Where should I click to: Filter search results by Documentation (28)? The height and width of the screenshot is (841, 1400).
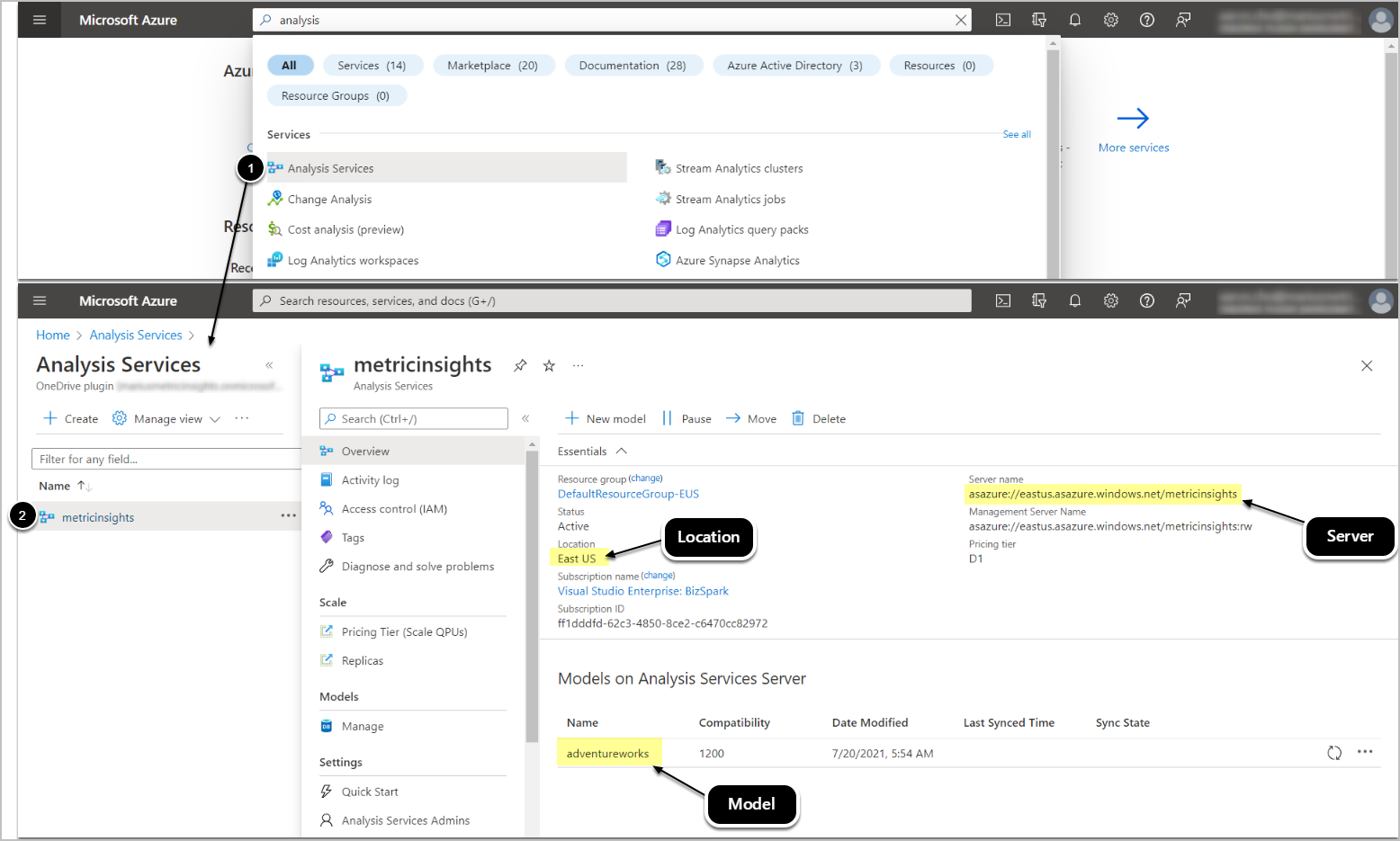632,65
